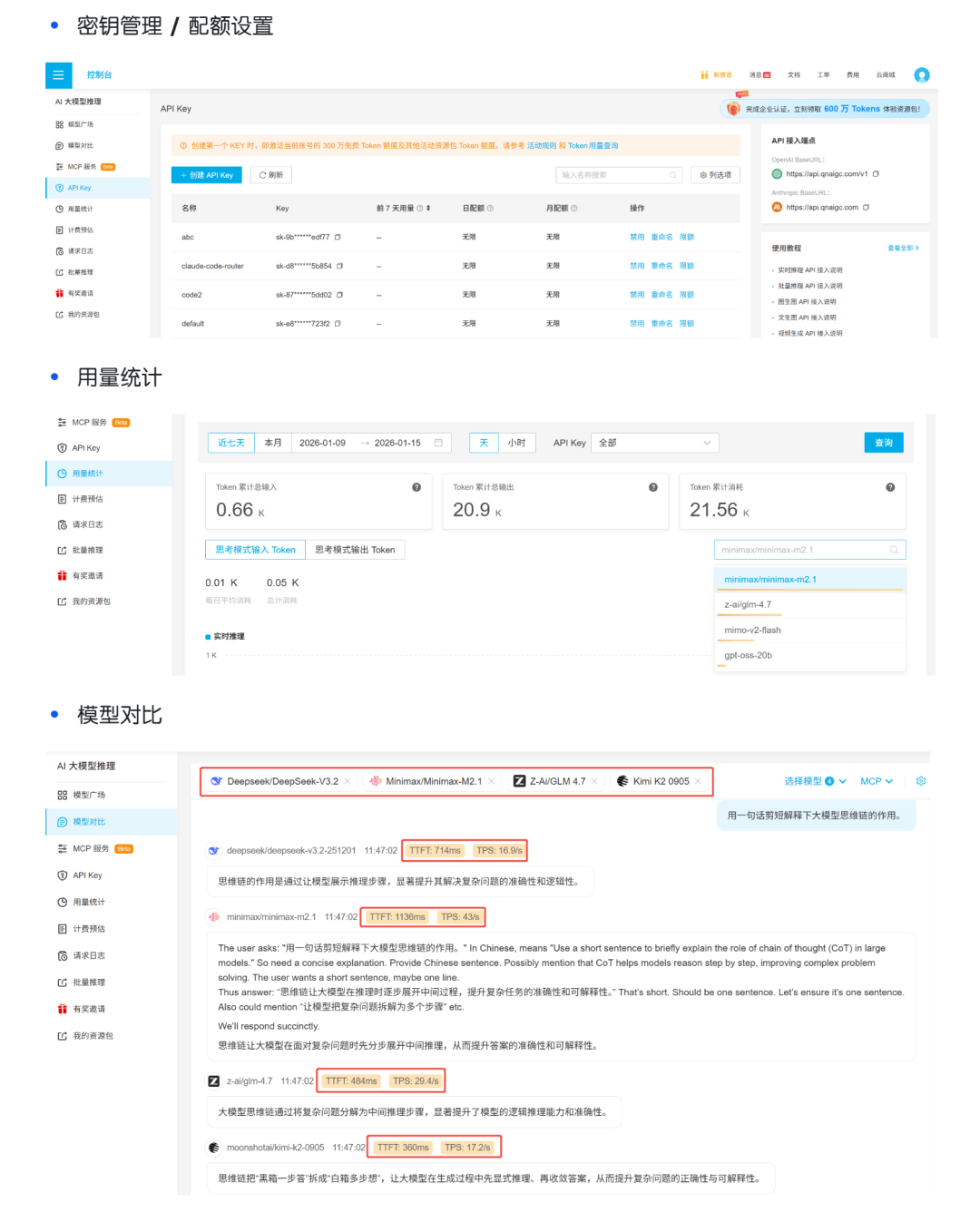
Task: Copy the OpenAI BaseURL api.qnaigc.com/v1
Action: [x=876, y=173]
